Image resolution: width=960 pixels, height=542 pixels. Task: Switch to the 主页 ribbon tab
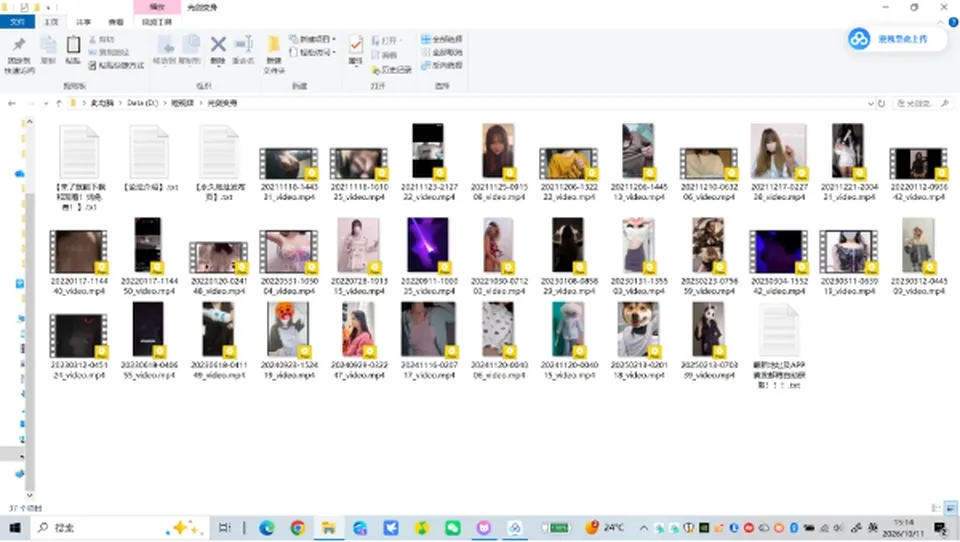(51, 22)
